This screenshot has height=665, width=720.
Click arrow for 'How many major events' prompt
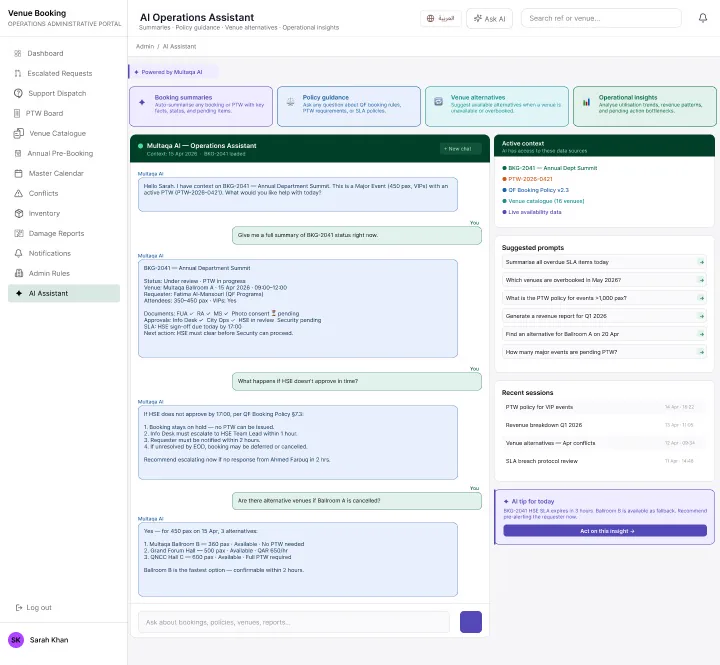[701, 352]
